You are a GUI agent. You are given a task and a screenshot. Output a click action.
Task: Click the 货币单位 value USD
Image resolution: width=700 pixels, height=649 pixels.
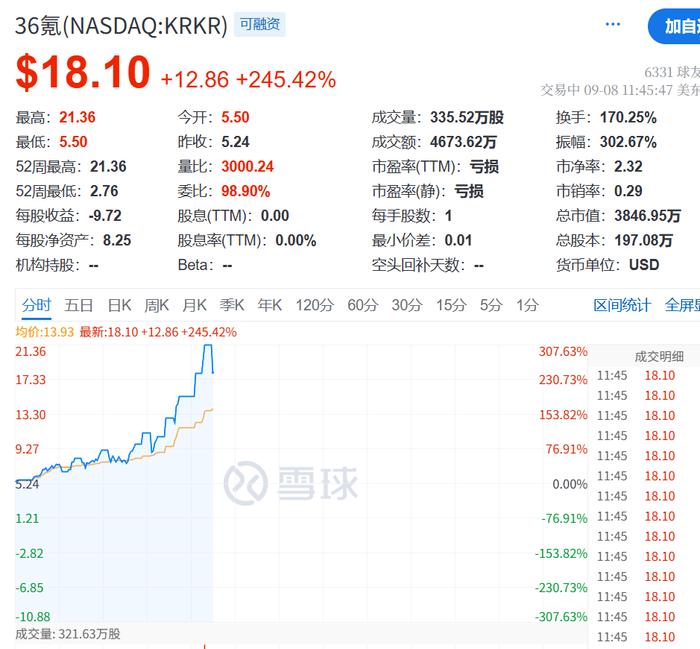644,265
